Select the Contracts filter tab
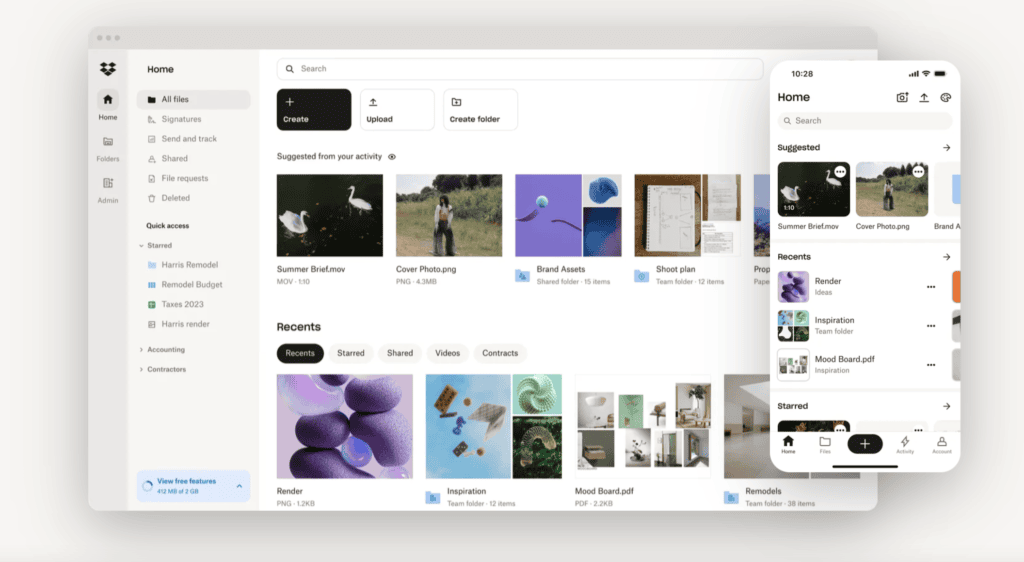Screen dimensions: 1024x562 [x=500, y=353]
